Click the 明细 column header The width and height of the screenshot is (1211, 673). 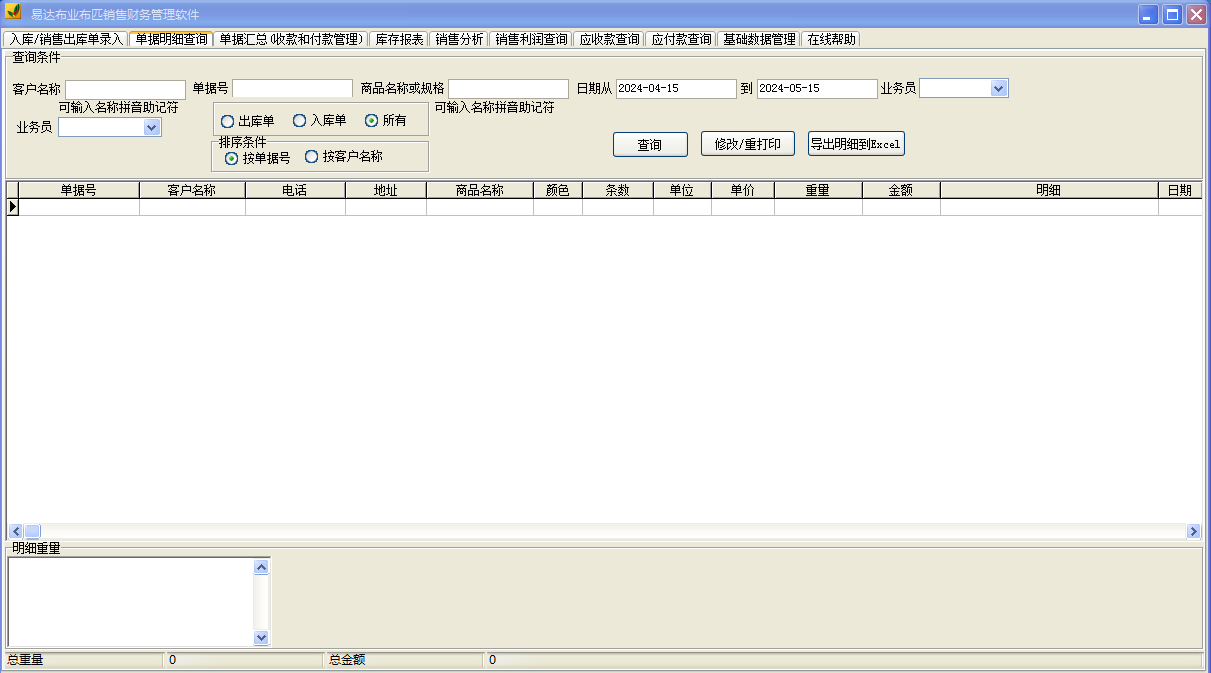coord(1049,190)
